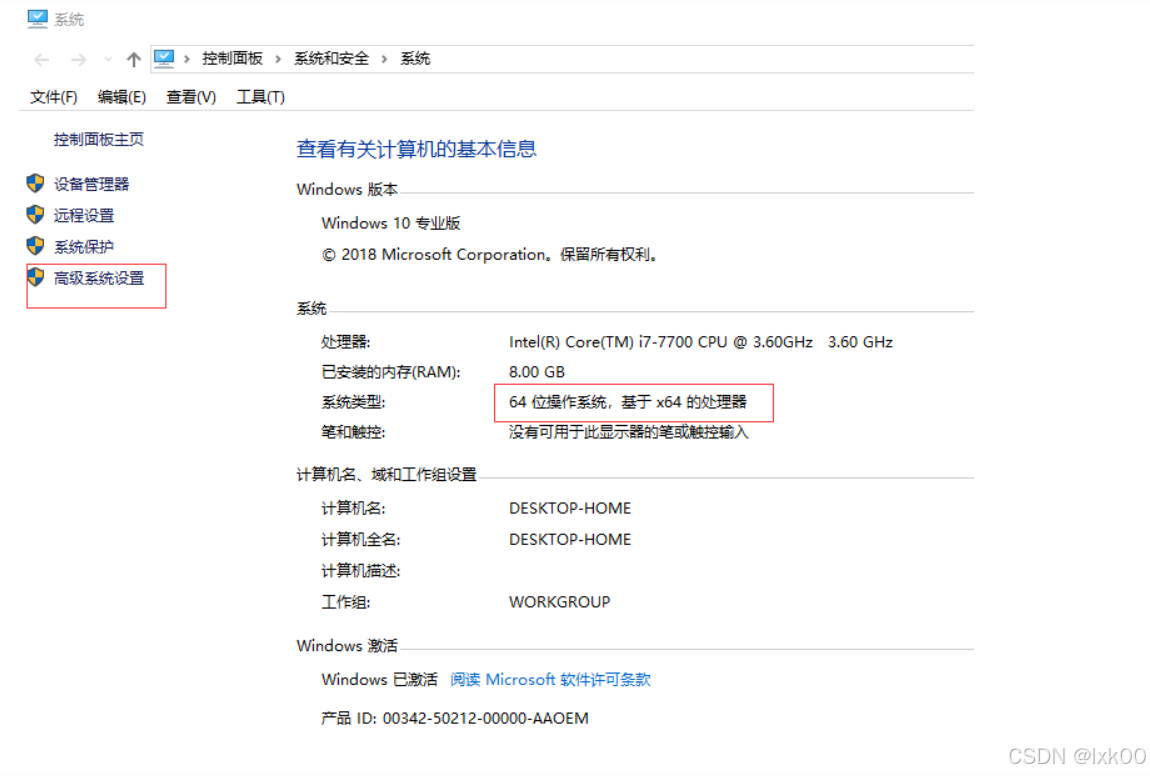1150x776 pixels.
Task: Open 远程设置 link
Action: click(84, 216)
